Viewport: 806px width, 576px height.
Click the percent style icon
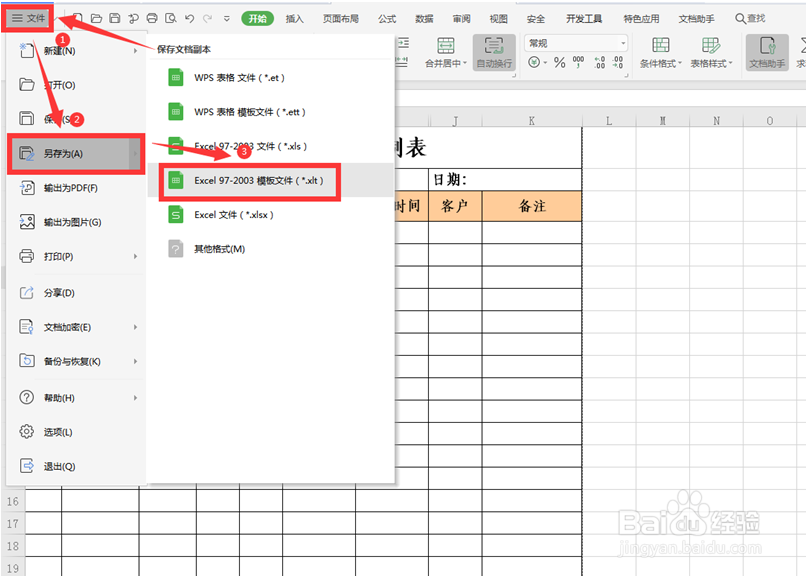tap(559, 63)
